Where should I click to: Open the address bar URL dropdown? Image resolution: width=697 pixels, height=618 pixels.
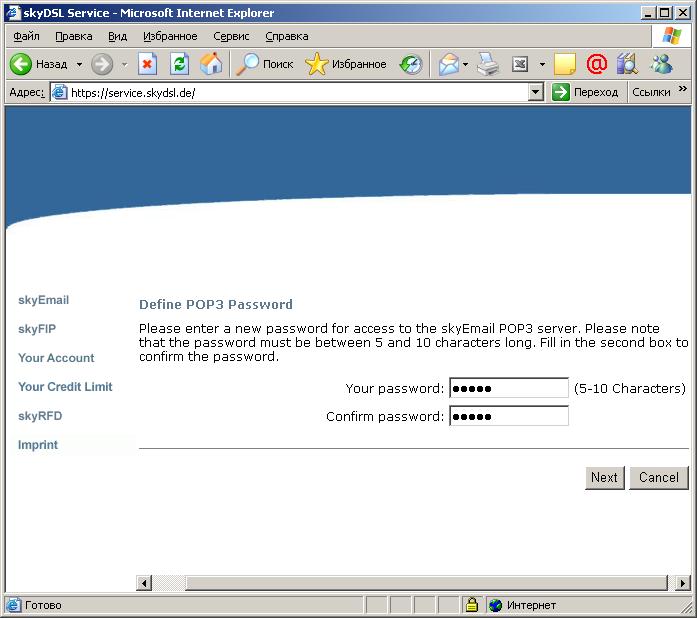[x=536, y=92]
